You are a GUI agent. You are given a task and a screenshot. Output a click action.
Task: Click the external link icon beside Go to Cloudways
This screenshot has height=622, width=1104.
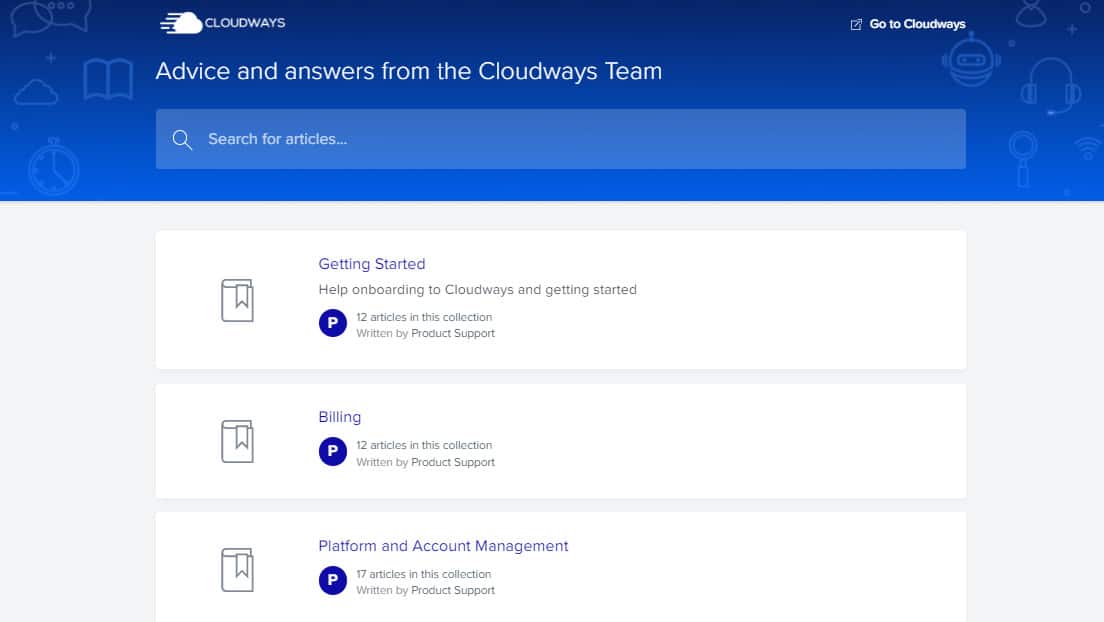[x=856, y=24]
